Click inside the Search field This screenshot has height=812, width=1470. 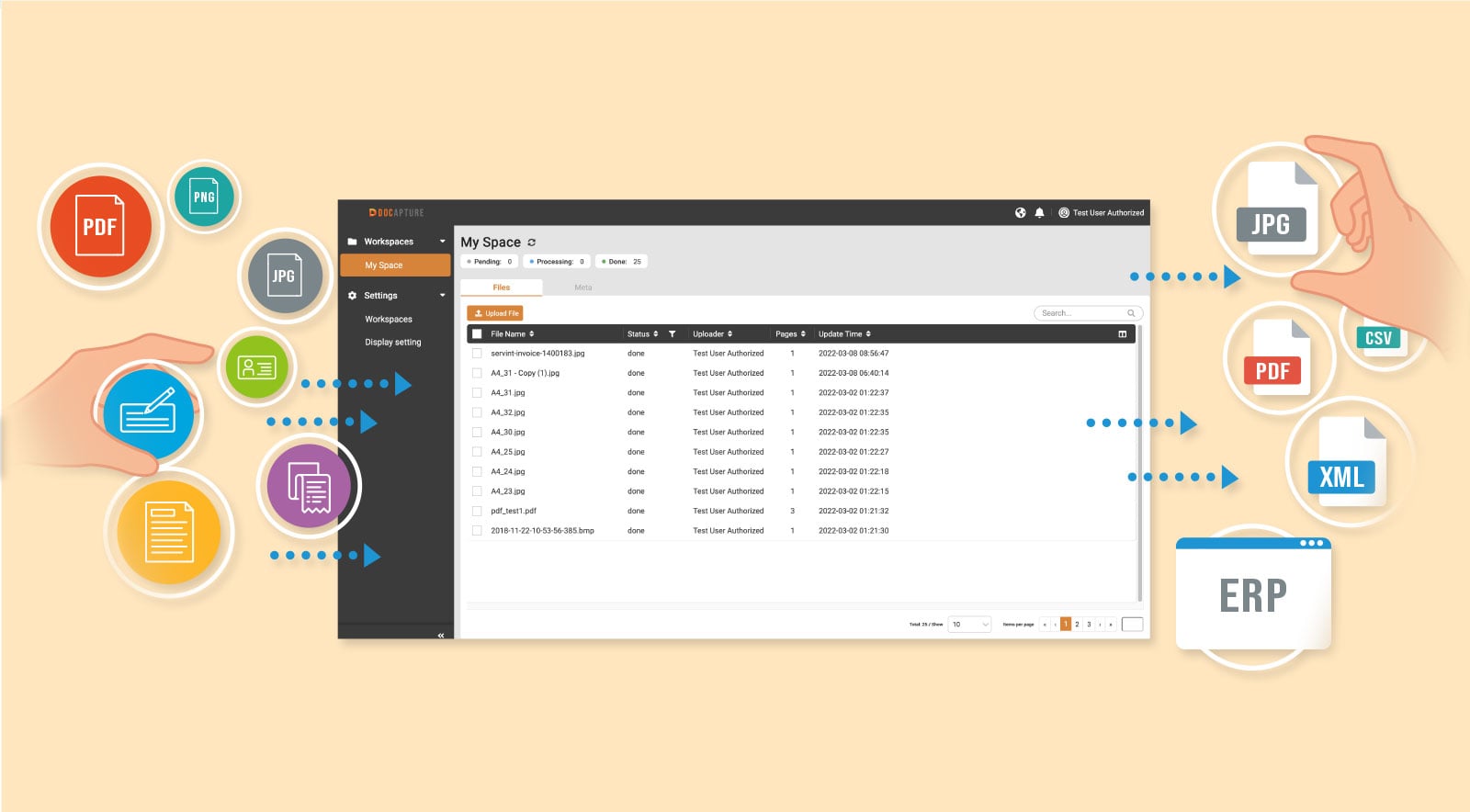tap(1088, 313)
